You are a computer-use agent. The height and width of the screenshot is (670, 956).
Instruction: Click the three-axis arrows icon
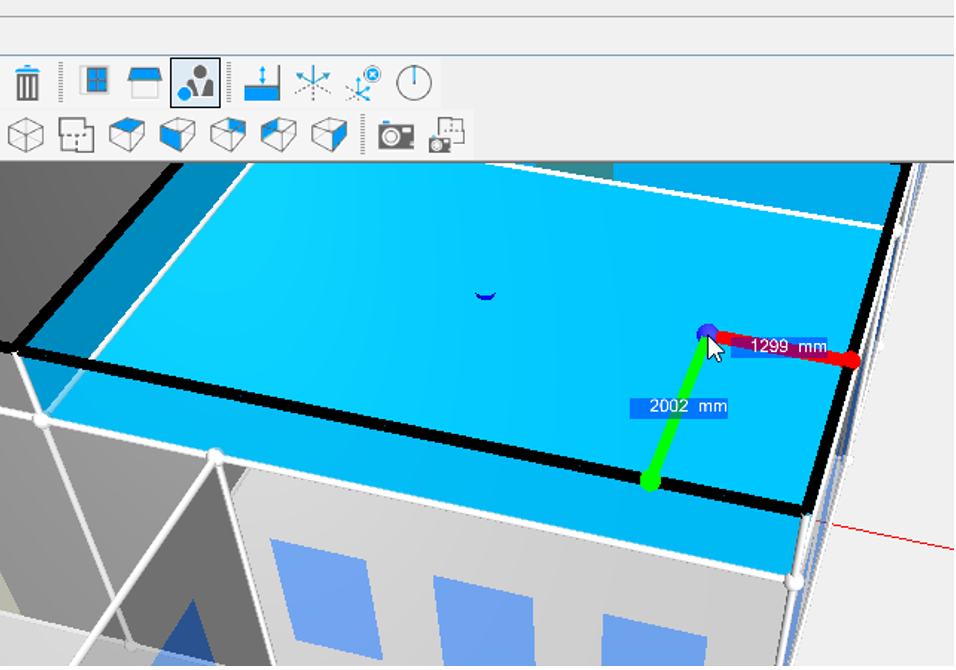(313, 83)
